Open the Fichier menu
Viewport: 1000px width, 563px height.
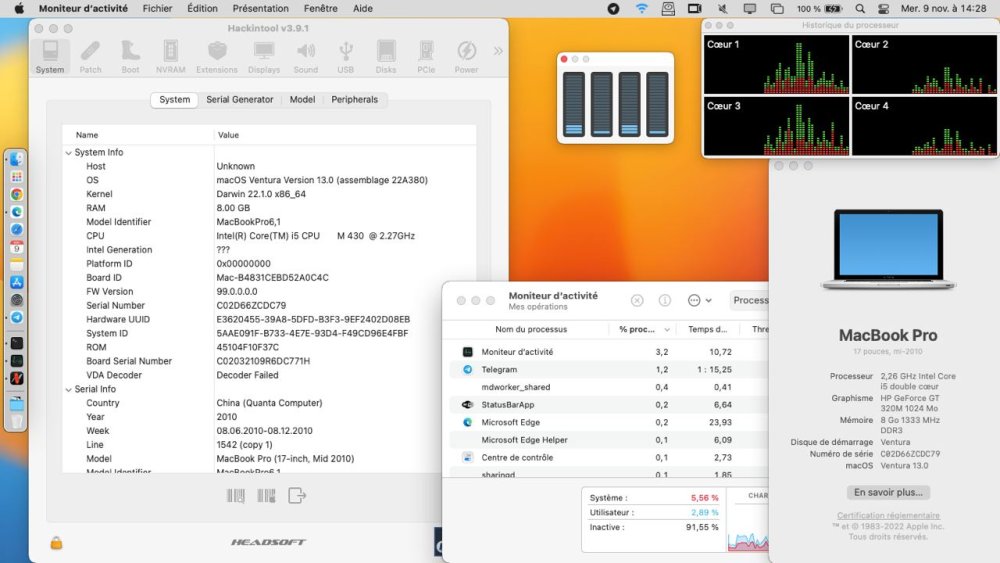coord(158,8)
